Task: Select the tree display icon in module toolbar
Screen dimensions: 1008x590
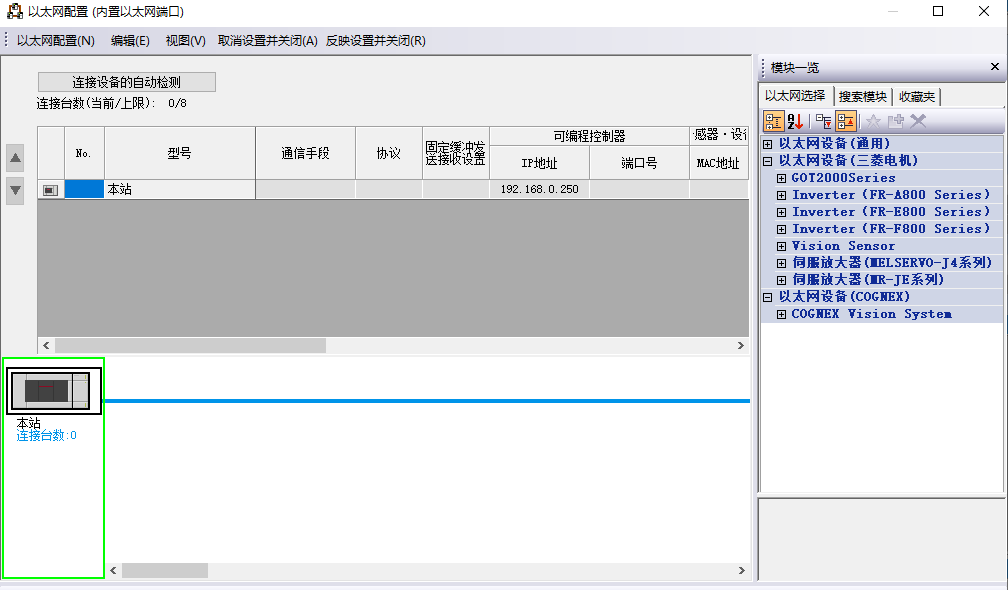Action: 773,121
